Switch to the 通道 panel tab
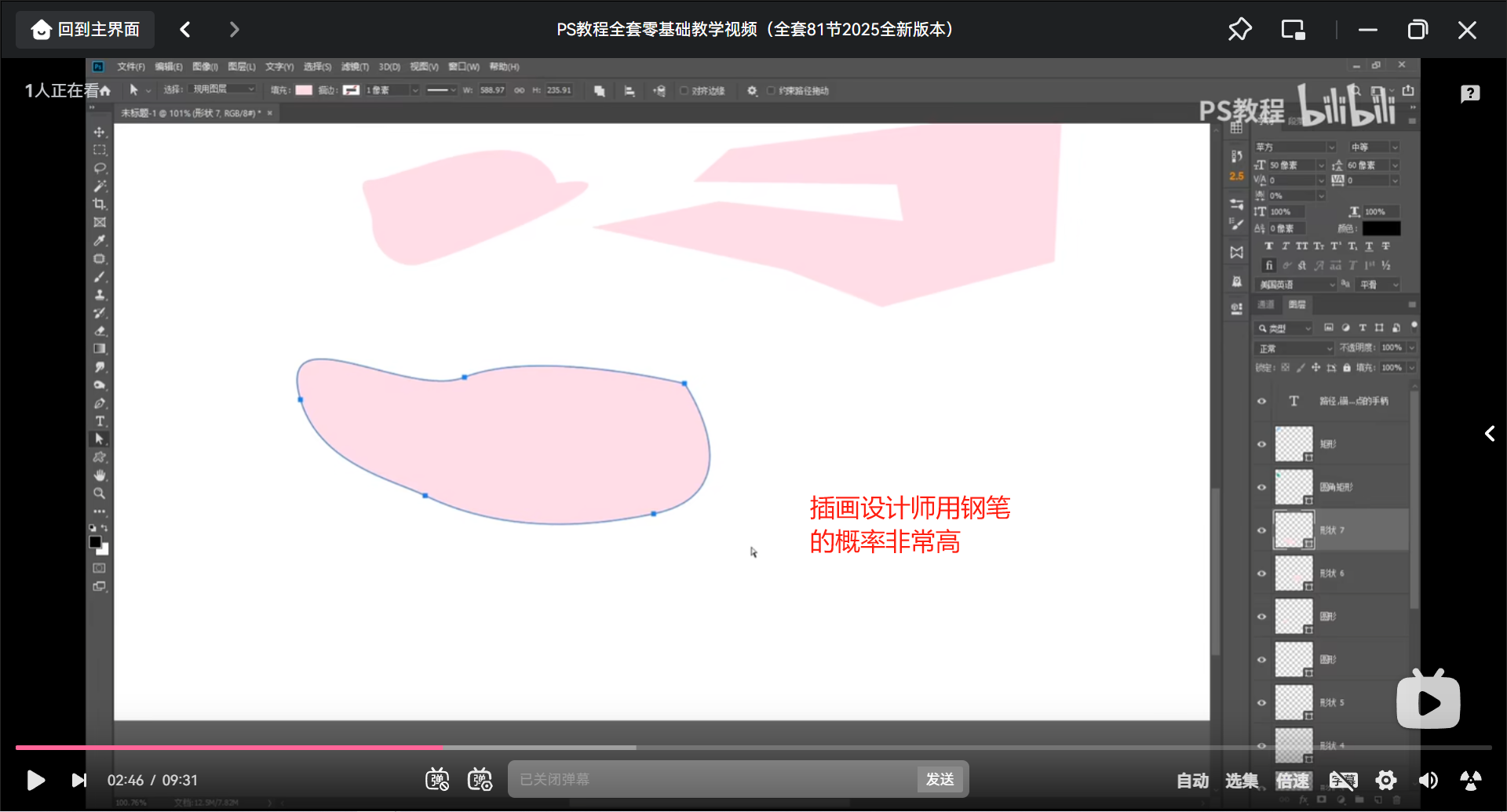 click(x=1266, y=304)
